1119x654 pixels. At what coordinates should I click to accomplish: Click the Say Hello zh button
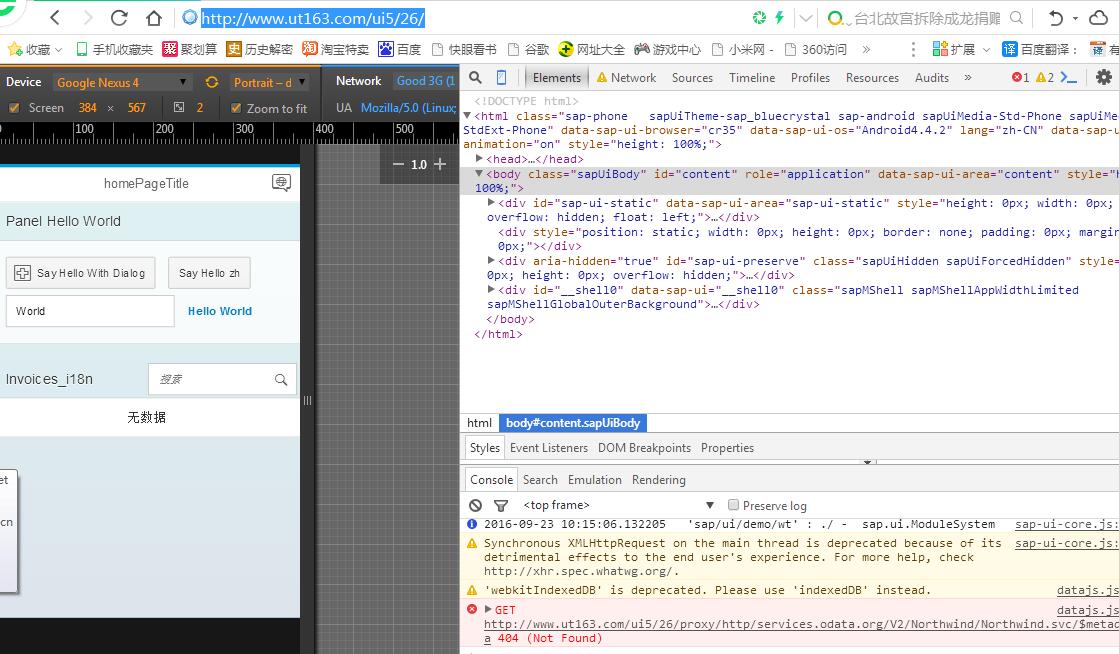tap(209, 273)
